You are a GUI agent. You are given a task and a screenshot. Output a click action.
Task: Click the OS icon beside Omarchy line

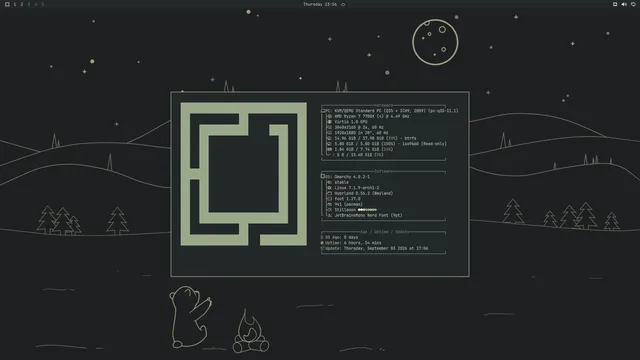pyautogui.click(x=323, y=176)
